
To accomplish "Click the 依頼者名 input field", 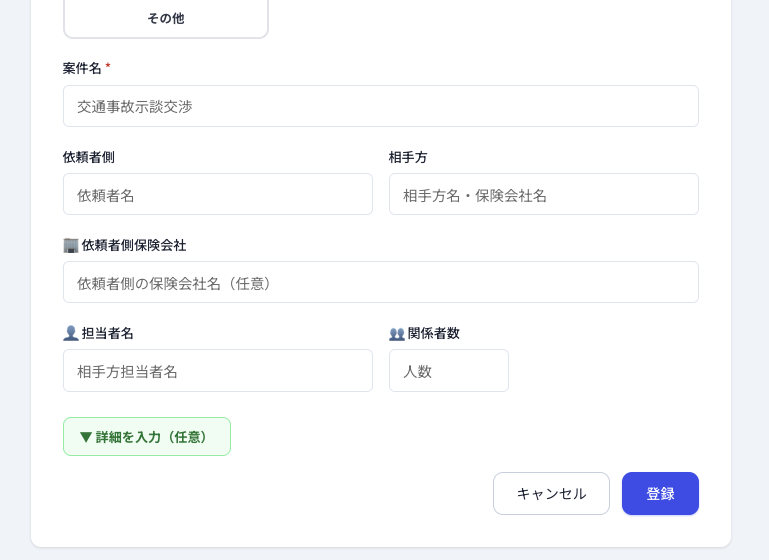I will [x=217, y=194].
